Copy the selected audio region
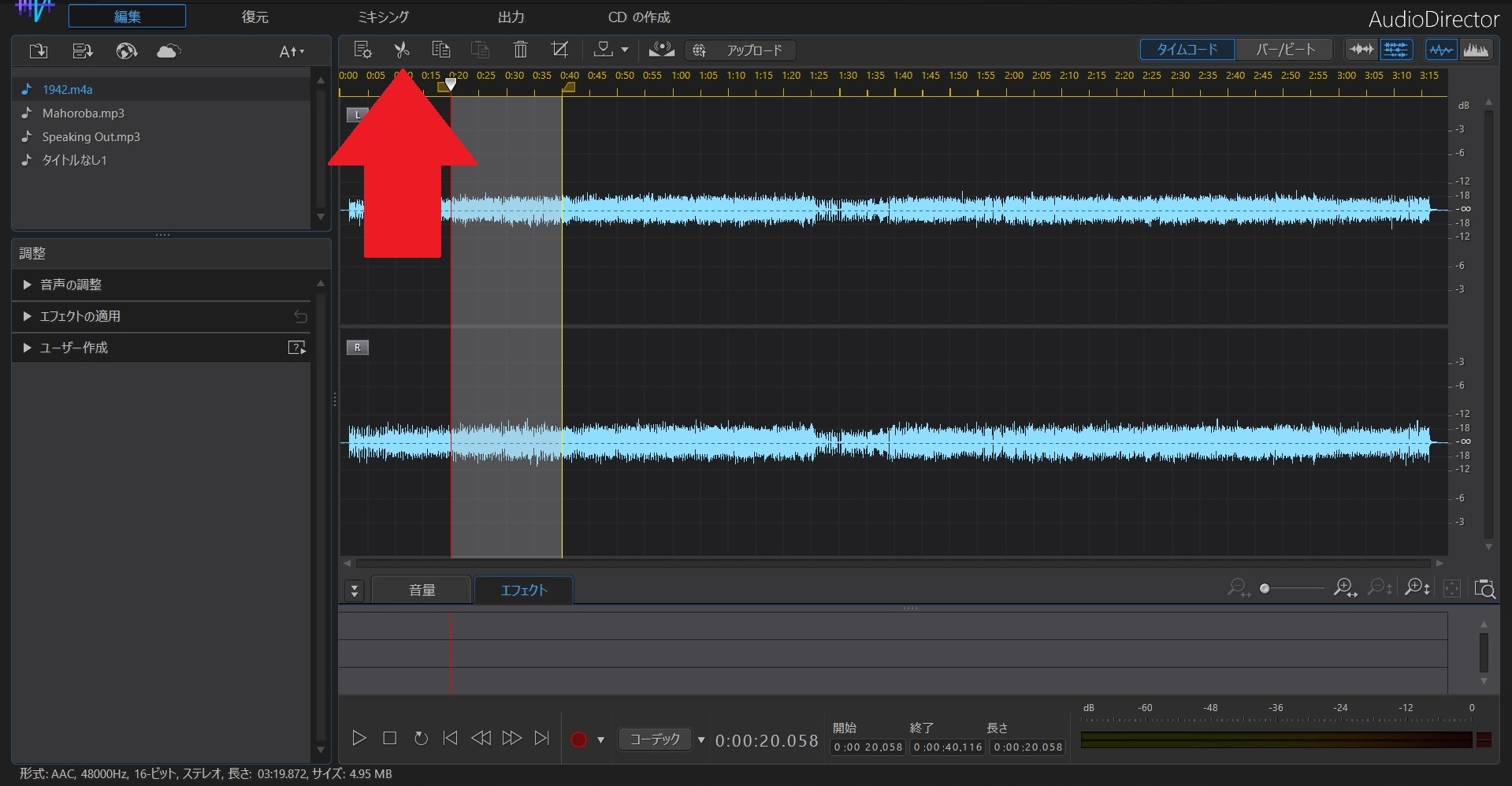Screen dimensions: 1512x786 click(x=440, y=49)
